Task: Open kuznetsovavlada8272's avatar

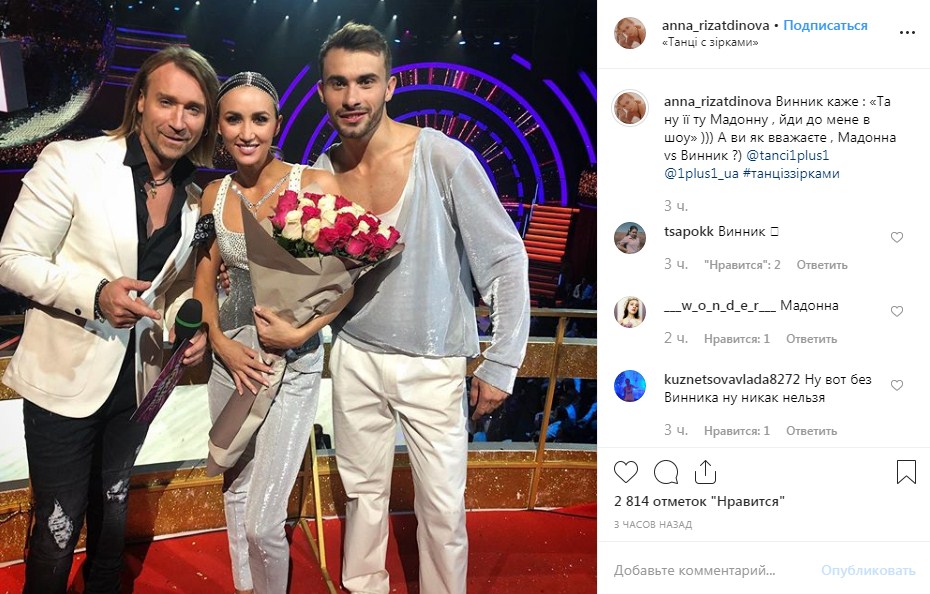Action: coord(630,386)
